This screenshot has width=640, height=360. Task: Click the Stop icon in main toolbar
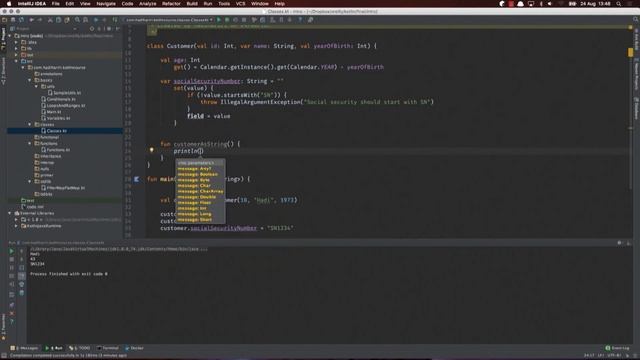[244, 20]
